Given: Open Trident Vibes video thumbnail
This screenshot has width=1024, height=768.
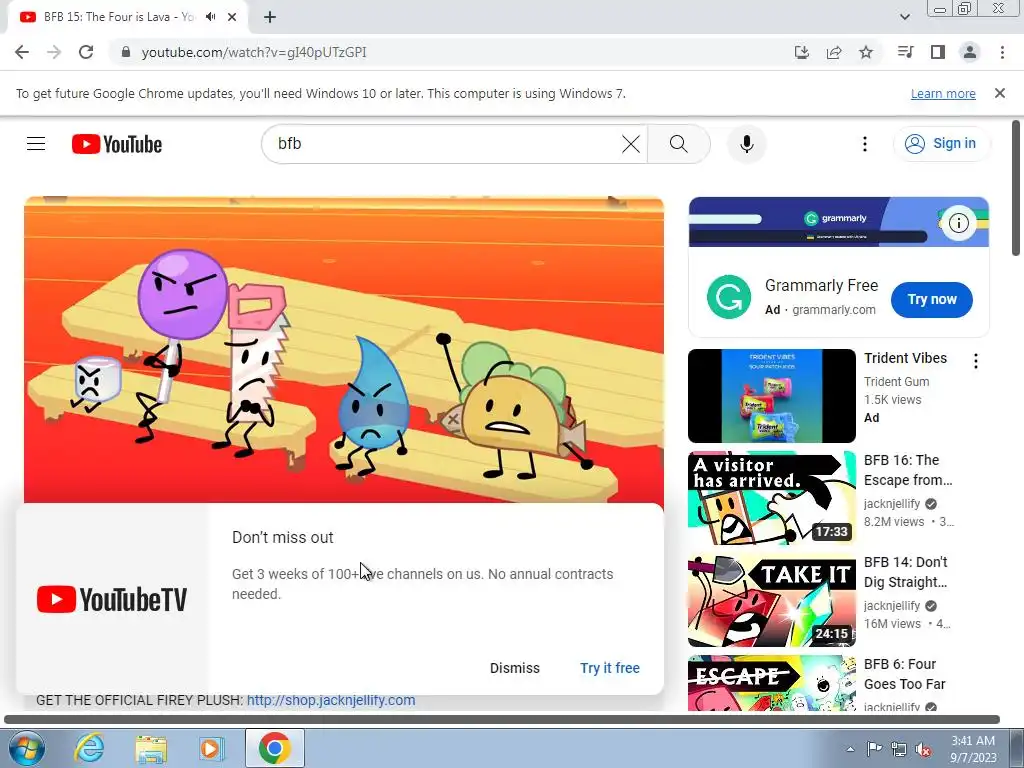Looking at the screenshot, I should pos(772,396).
